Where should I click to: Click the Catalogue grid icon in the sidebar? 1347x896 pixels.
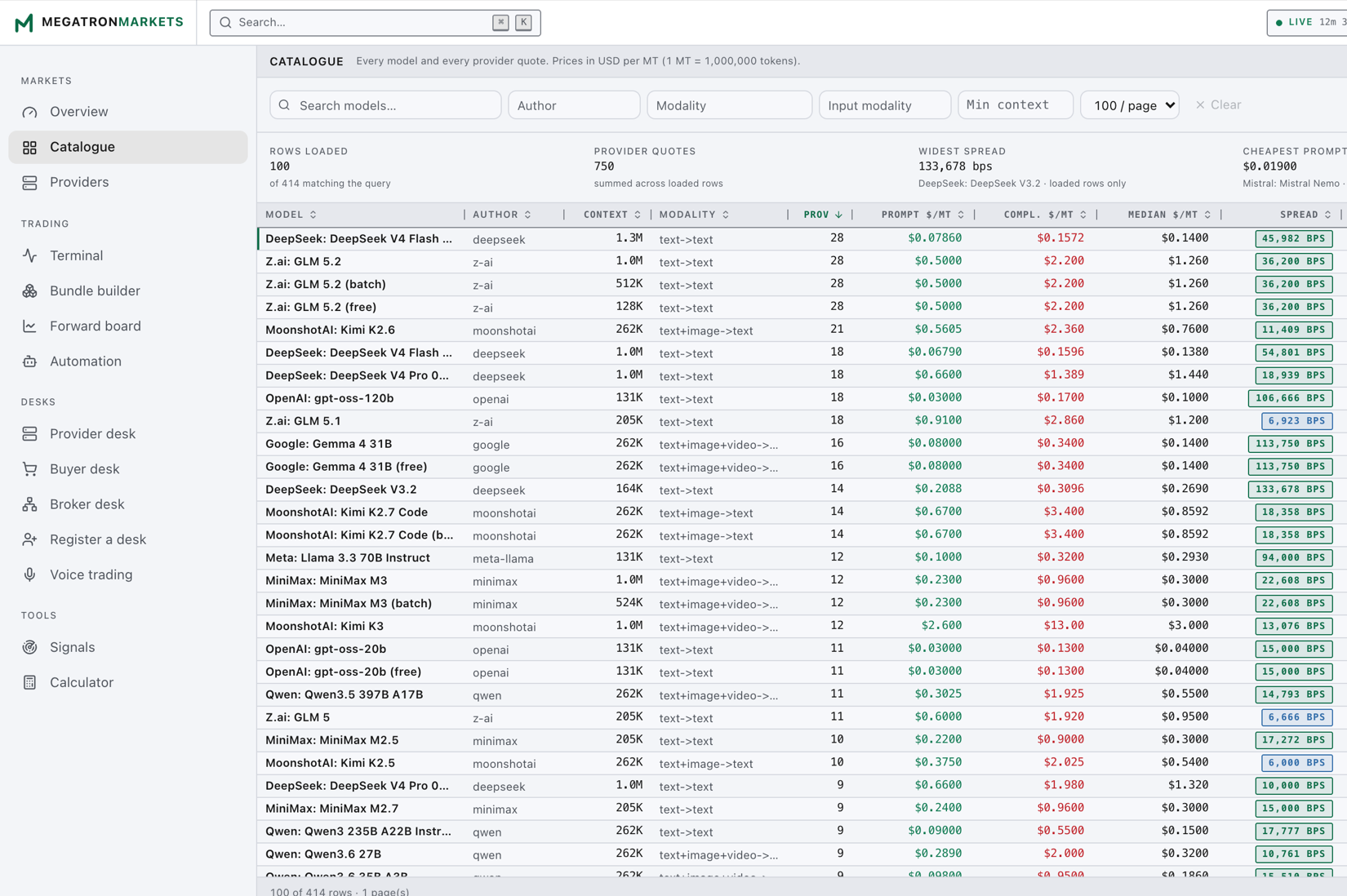coord(29,147)
